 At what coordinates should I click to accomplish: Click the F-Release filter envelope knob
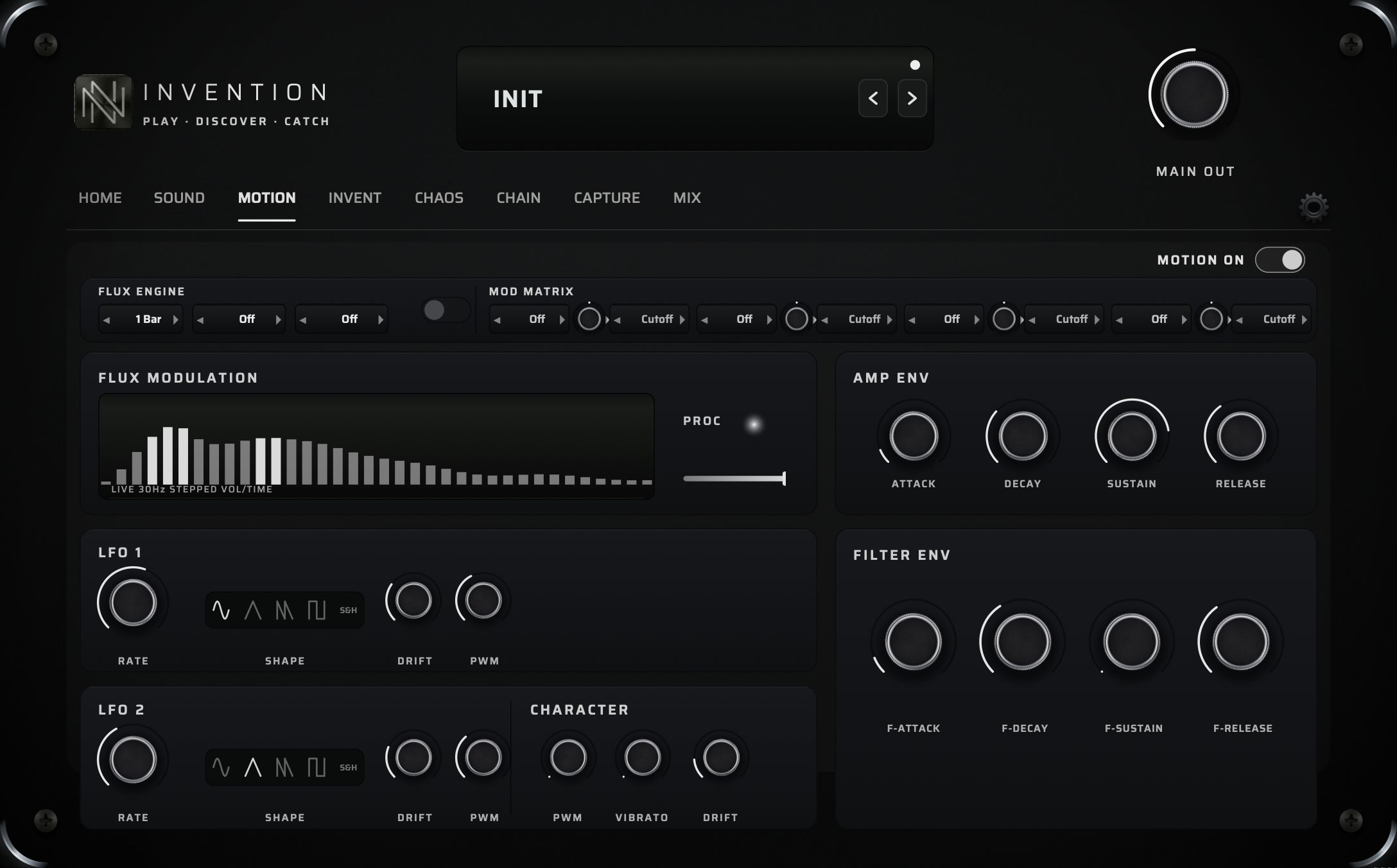[x=1241, y=642]
